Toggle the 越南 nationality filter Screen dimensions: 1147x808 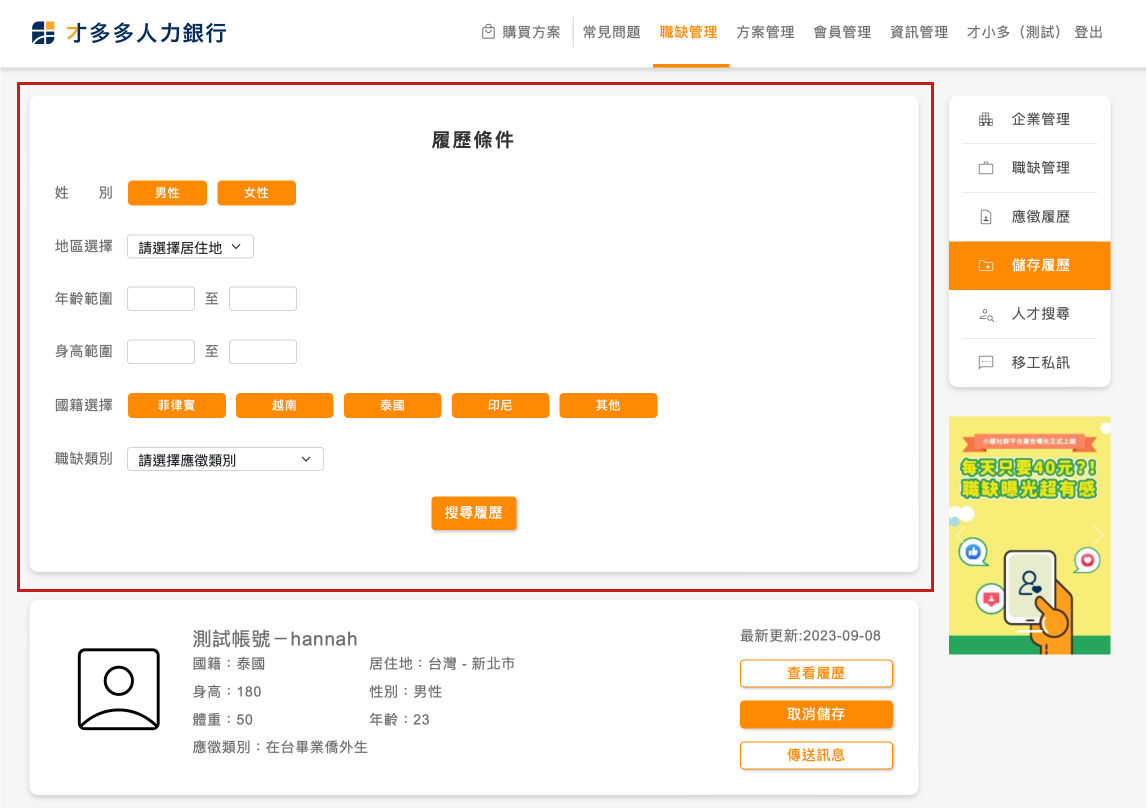285,405
